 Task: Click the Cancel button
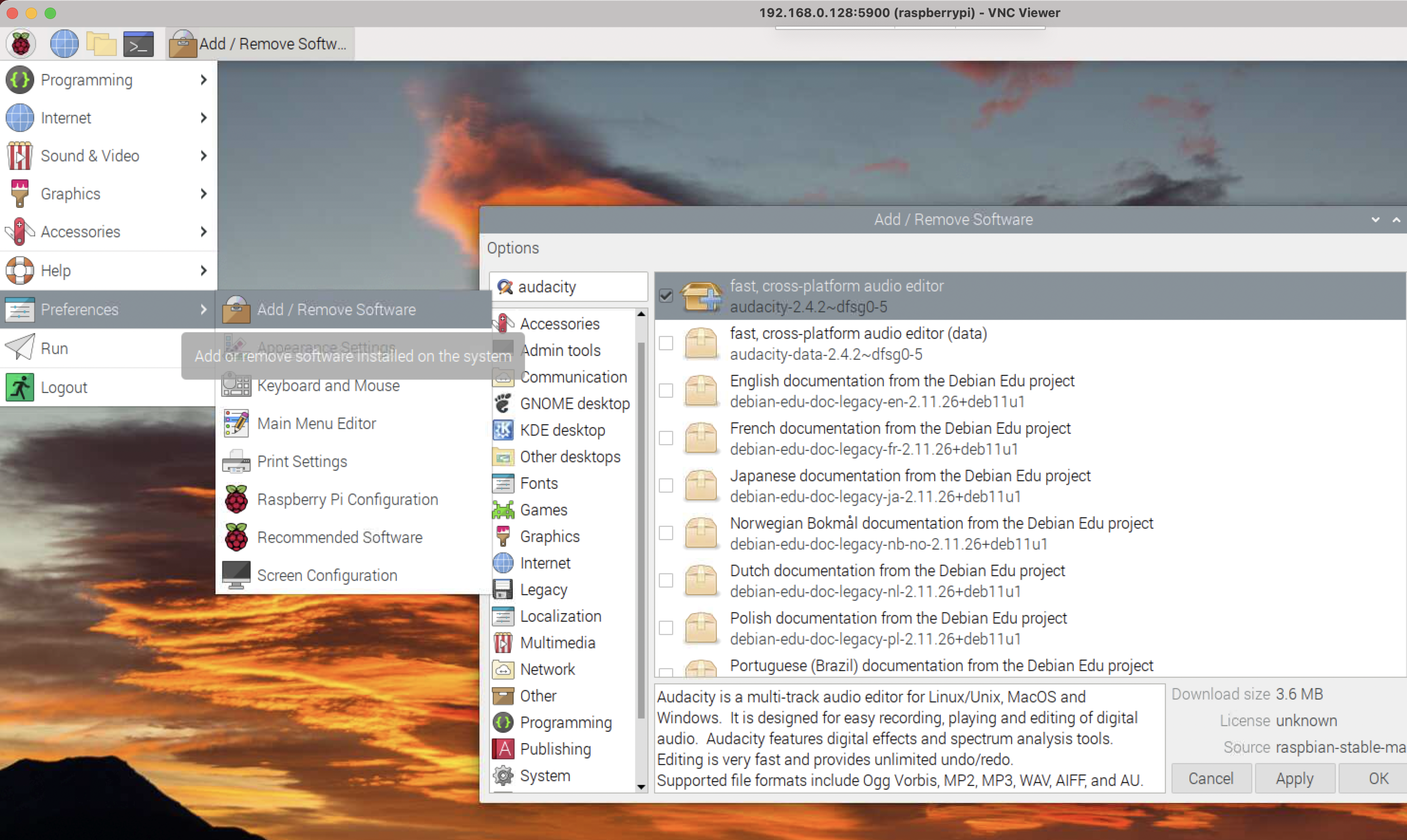coord(1210,778)
